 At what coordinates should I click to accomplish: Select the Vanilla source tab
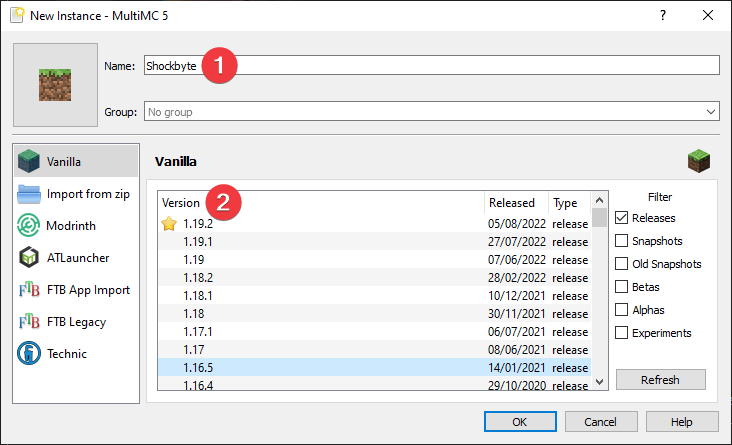[76, 161]
